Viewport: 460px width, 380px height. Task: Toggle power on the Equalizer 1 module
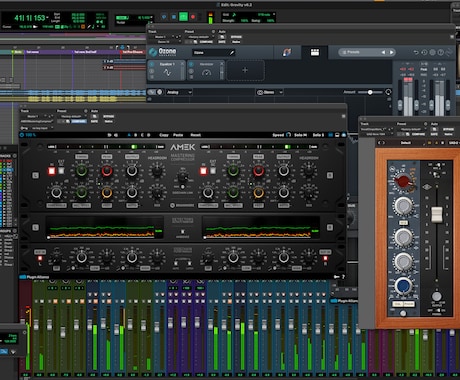point(152,64)
